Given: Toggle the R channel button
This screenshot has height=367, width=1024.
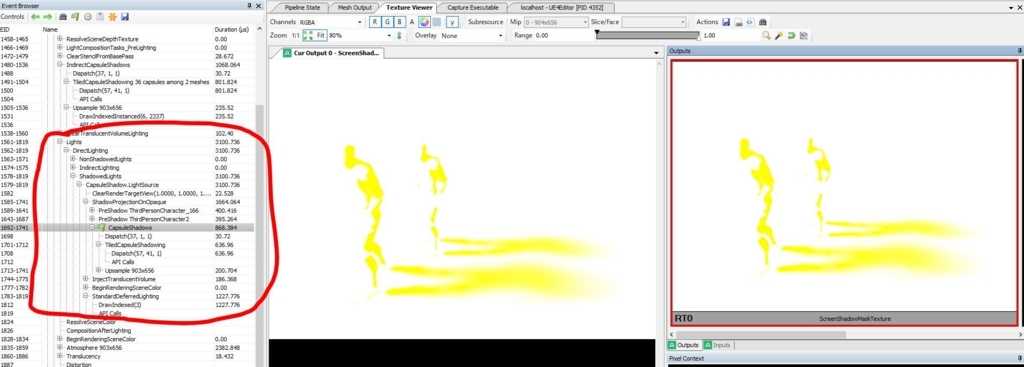Looking at the screenshot, I should point(375,22).
